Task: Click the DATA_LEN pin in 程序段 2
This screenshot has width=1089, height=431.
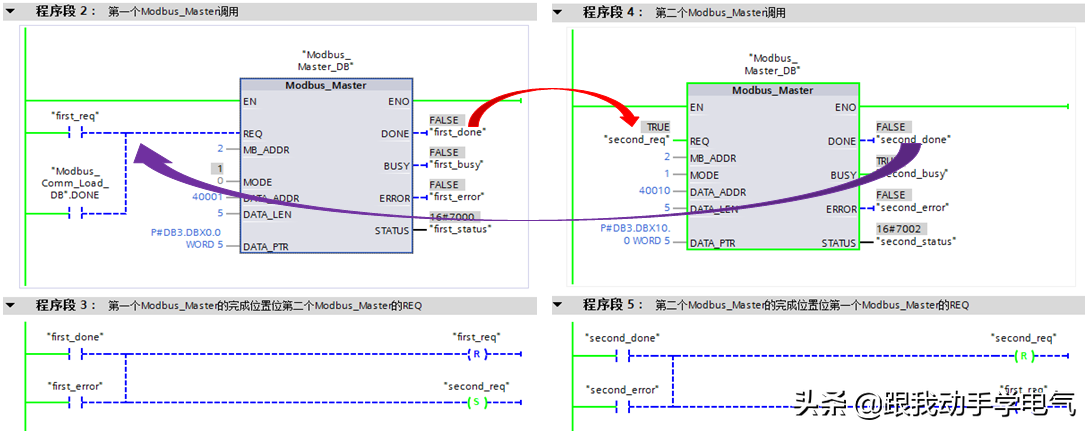Action: 267,214
